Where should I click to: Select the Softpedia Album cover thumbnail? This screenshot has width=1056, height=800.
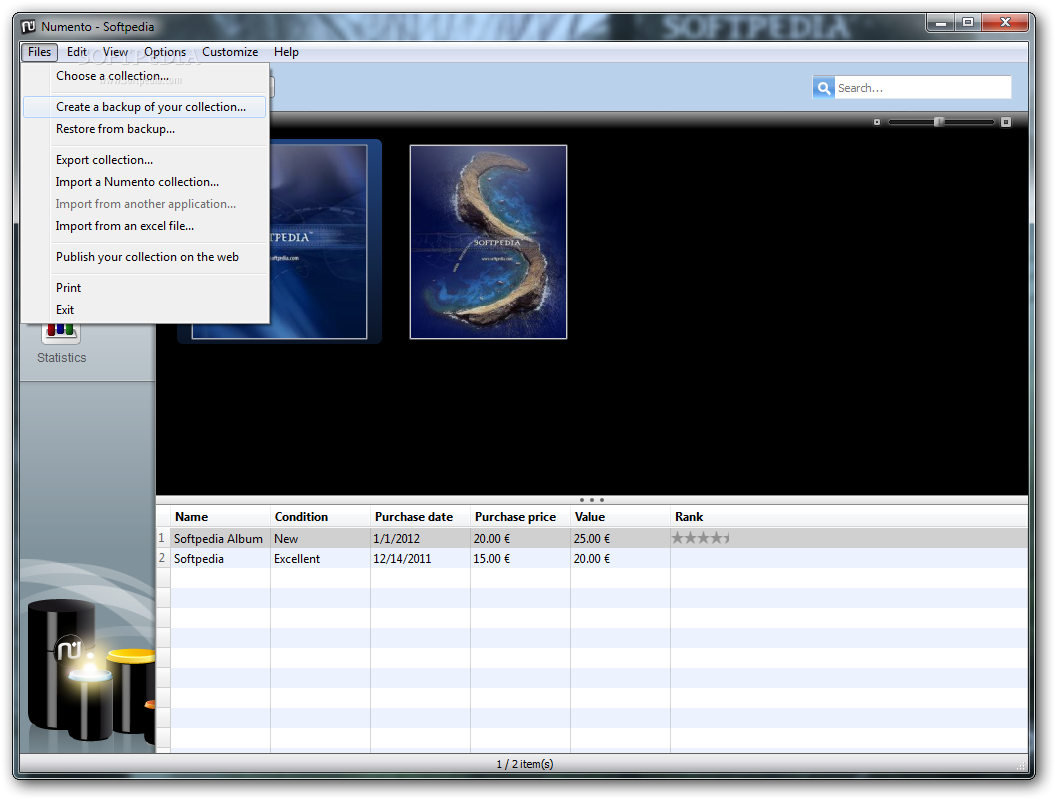[x=319, y=242]
